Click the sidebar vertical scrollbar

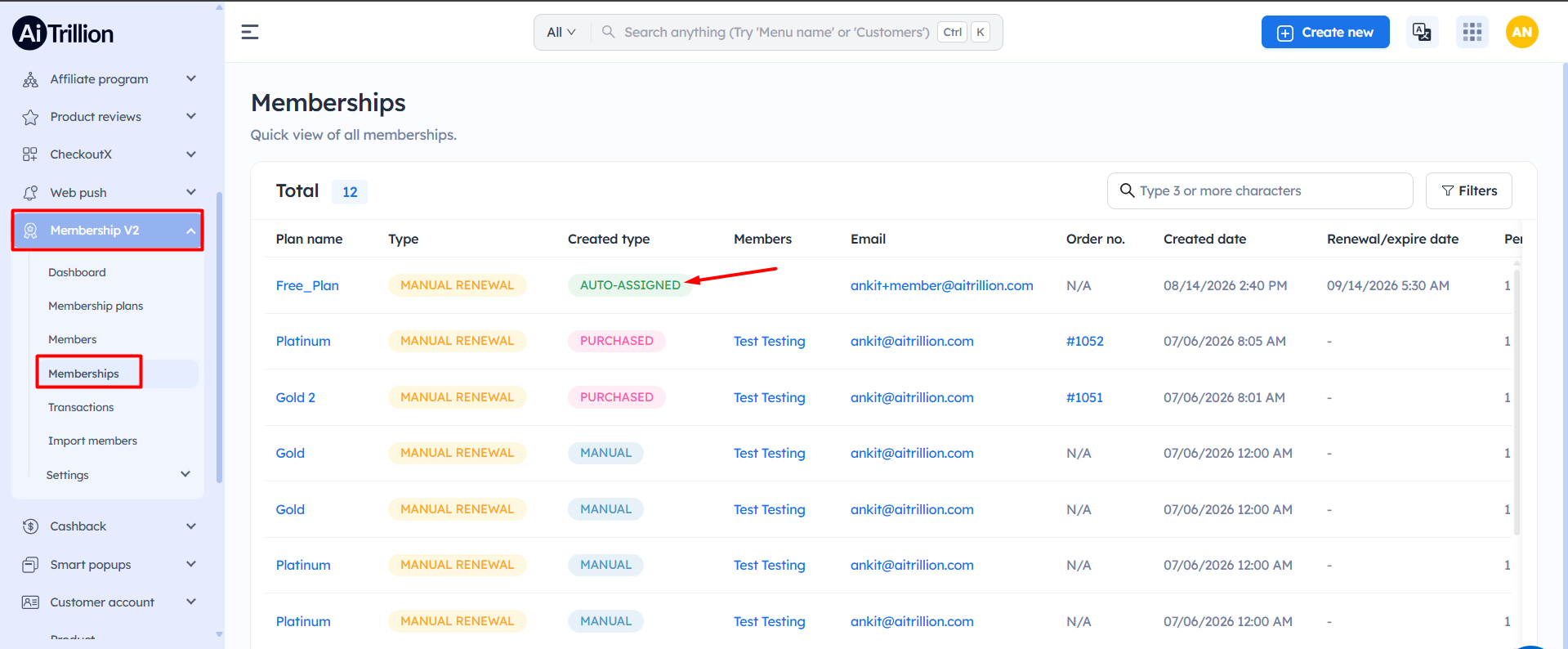tap(219, 337)
